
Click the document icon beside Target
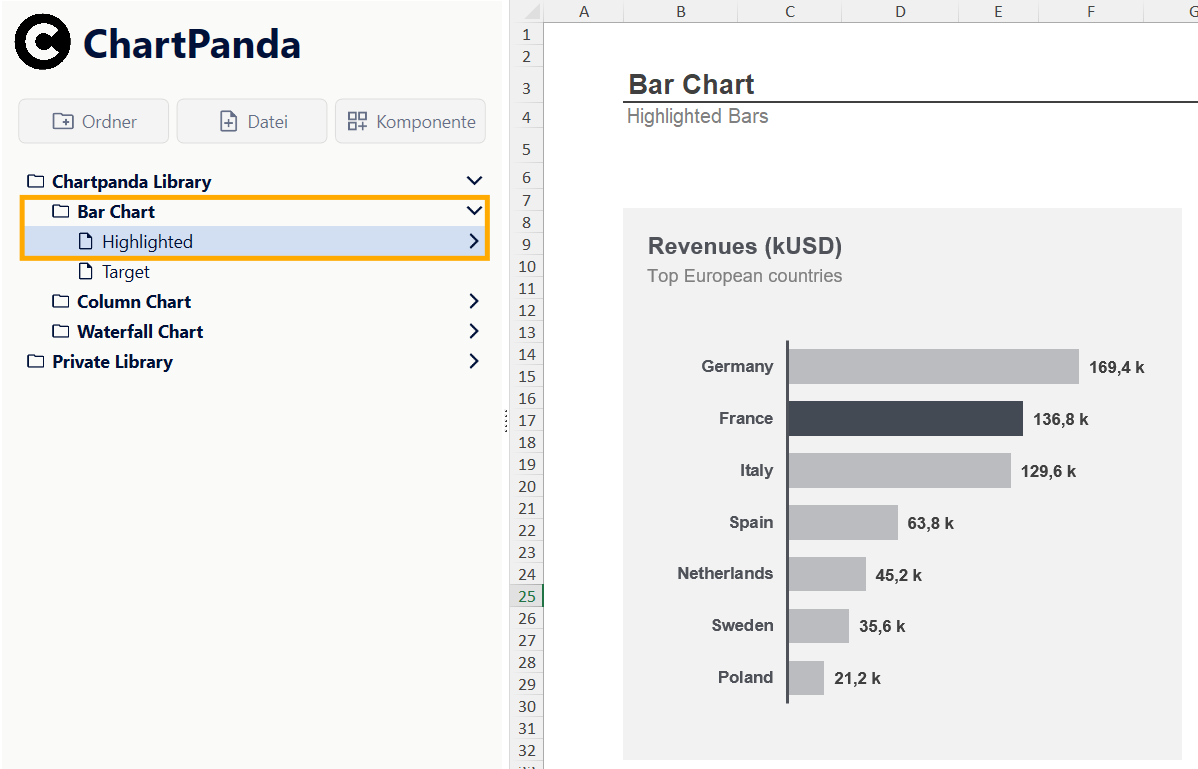(86, 271)
